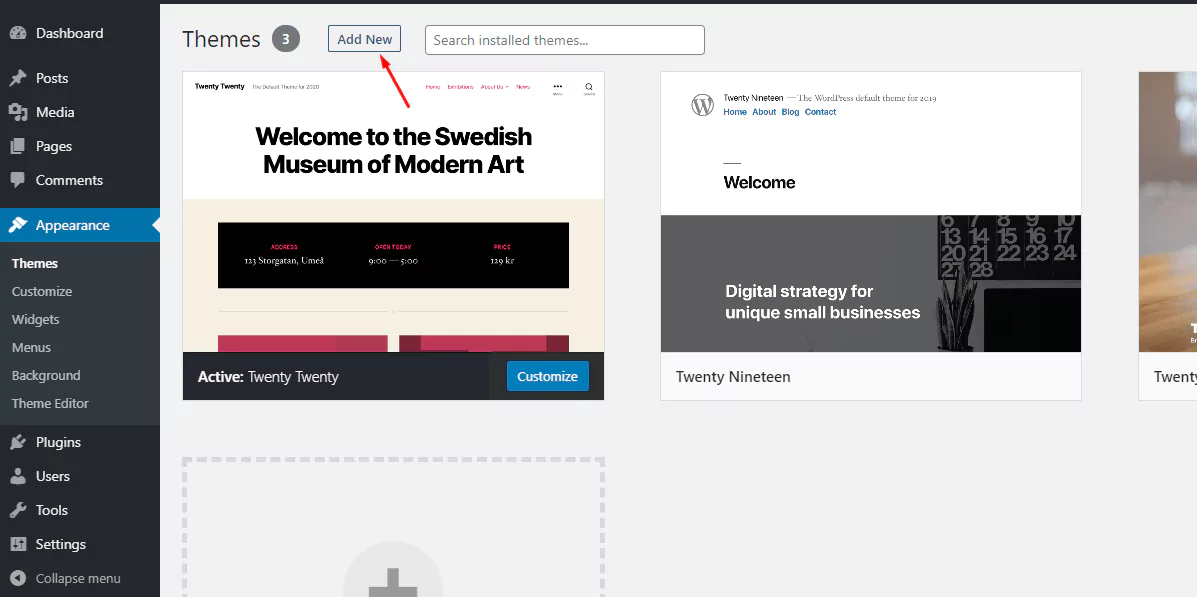Open the Dashboard menu
Screen dimensions: 1197x597
tap(80, 34)
